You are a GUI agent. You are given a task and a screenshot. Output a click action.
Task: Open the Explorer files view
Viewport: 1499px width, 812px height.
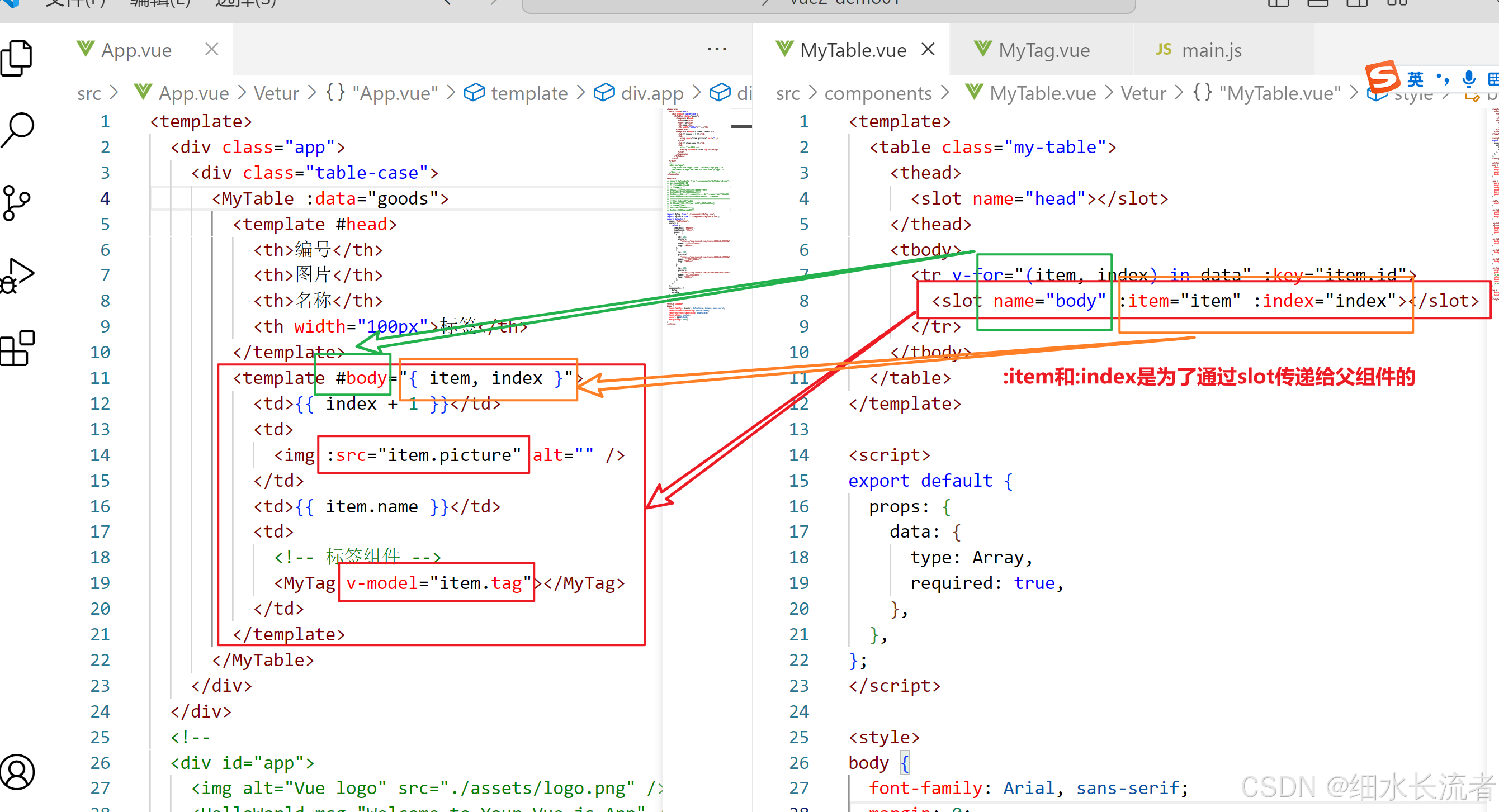pos(17,58)
